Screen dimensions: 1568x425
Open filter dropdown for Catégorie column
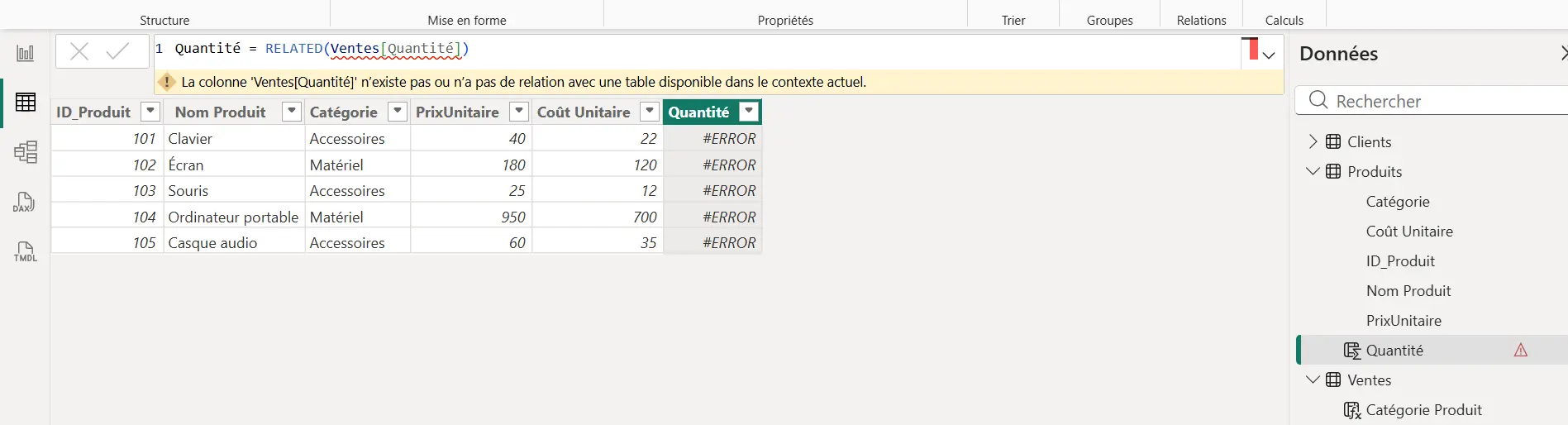point(398,112)
